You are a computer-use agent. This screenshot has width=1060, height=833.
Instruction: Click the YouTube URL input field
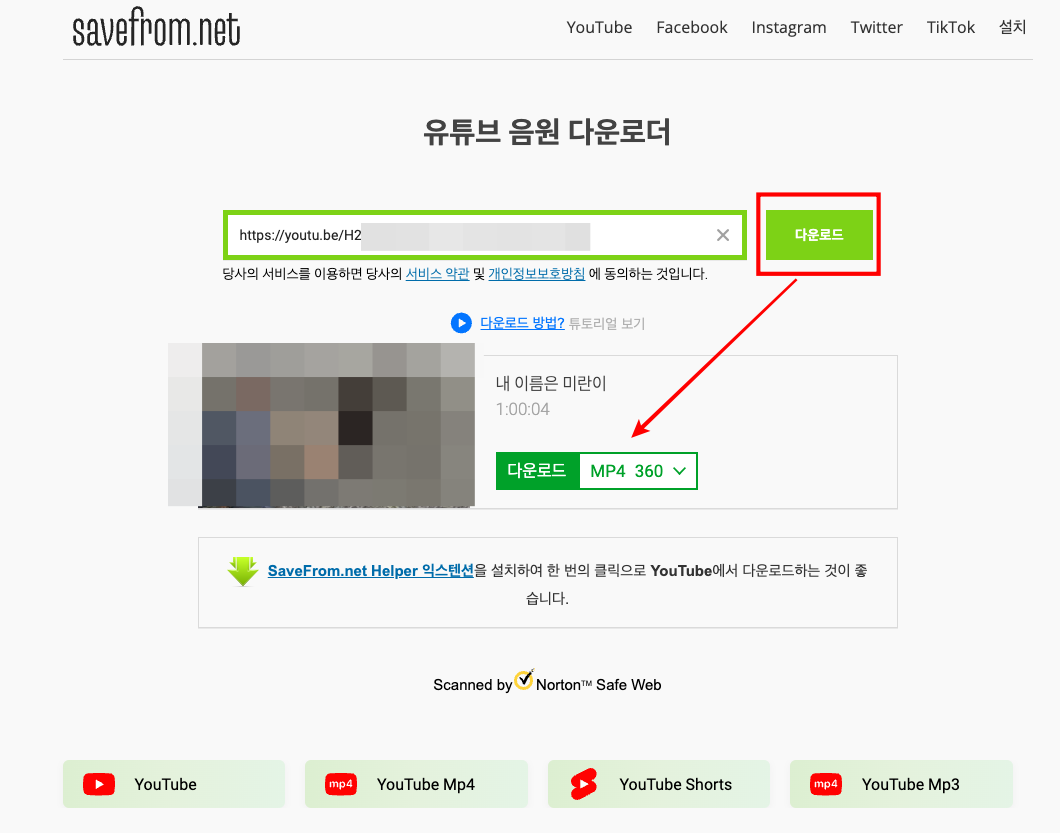point(485,235)
